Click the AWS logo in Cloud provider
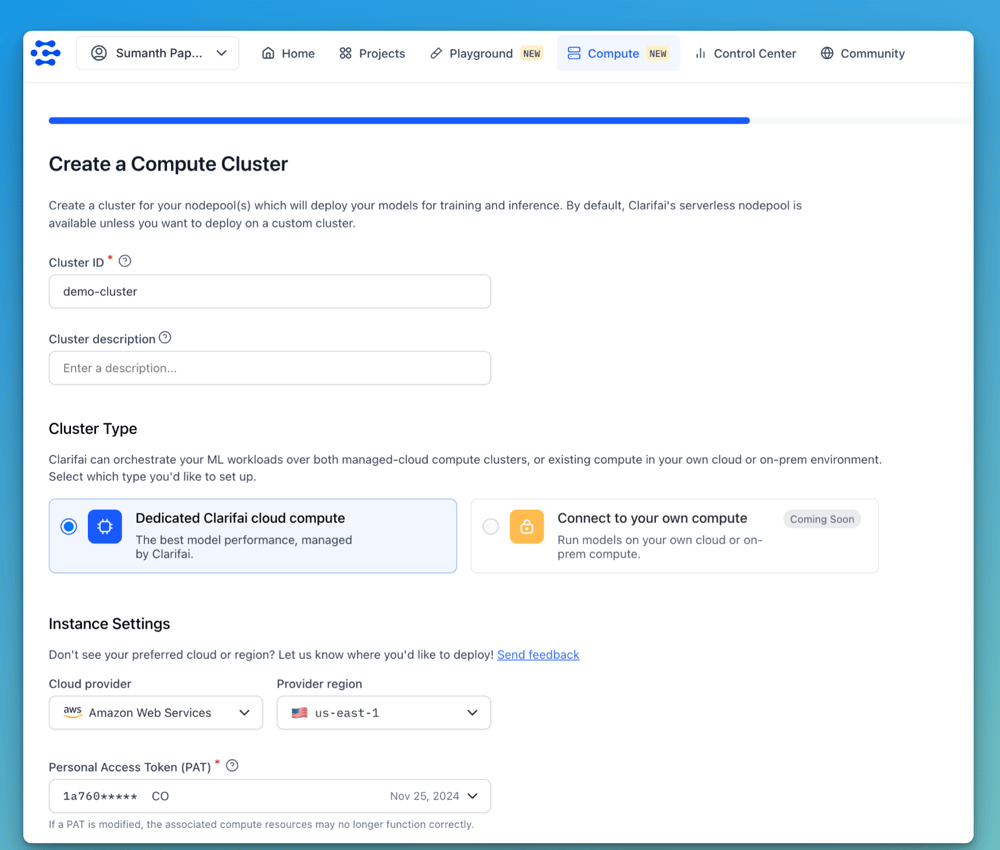The height and width of the screenshot is (850, 1000). 72,713
